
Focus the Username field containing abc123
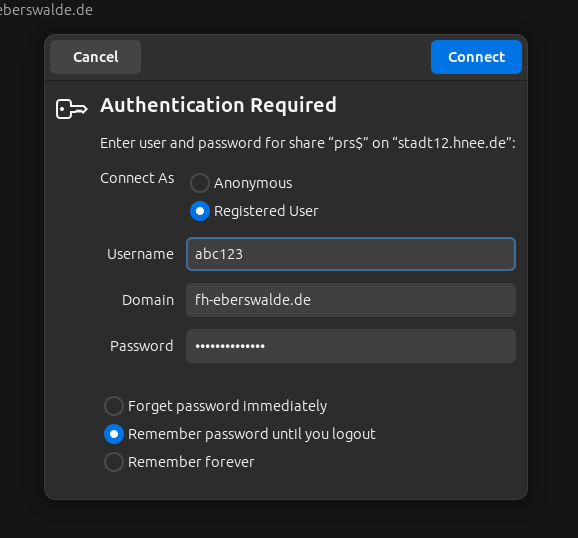click(351, 254)
